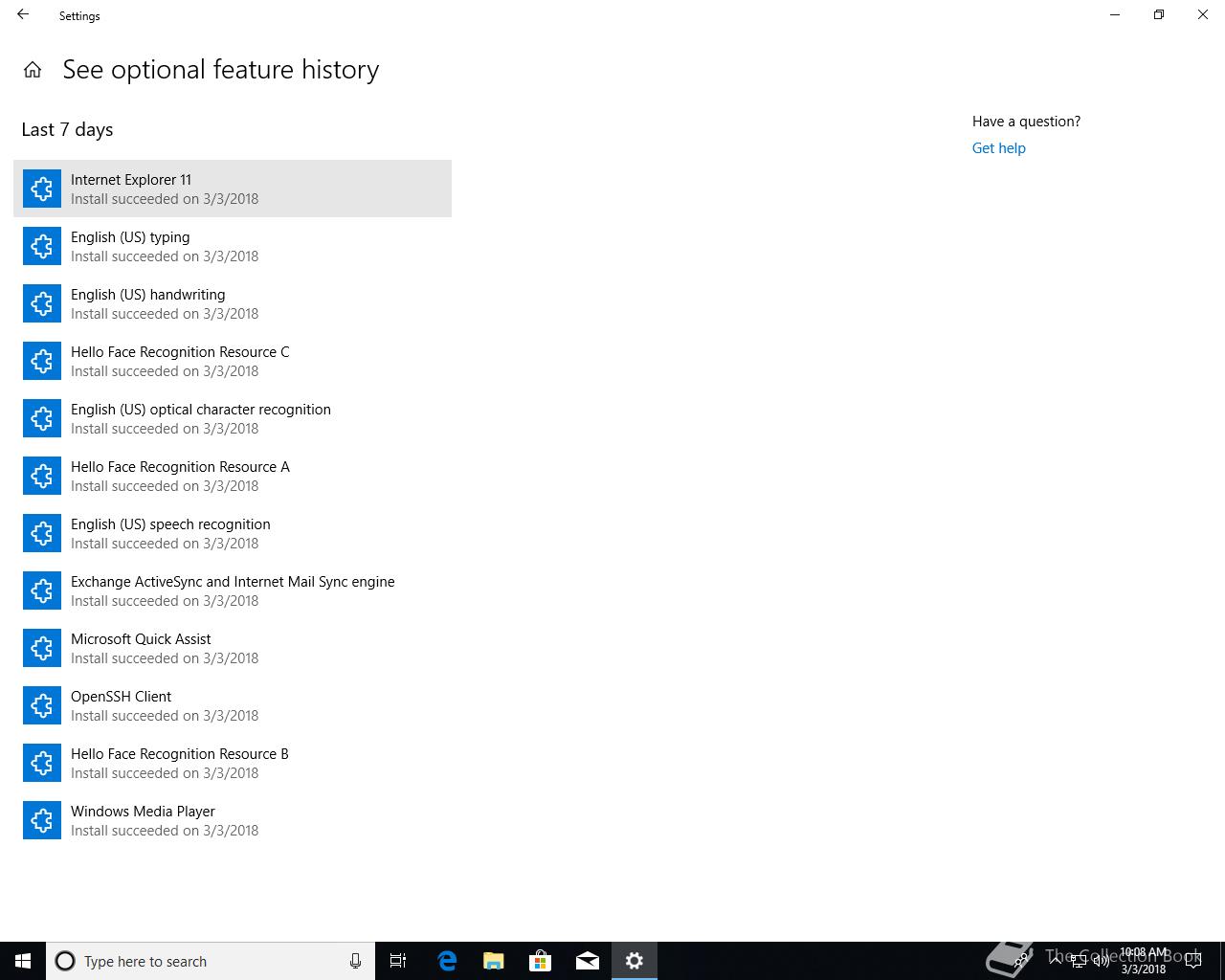Select the English (US) handwriting entry
This screenshot has height=980, width=1225.
click(233, 303)
